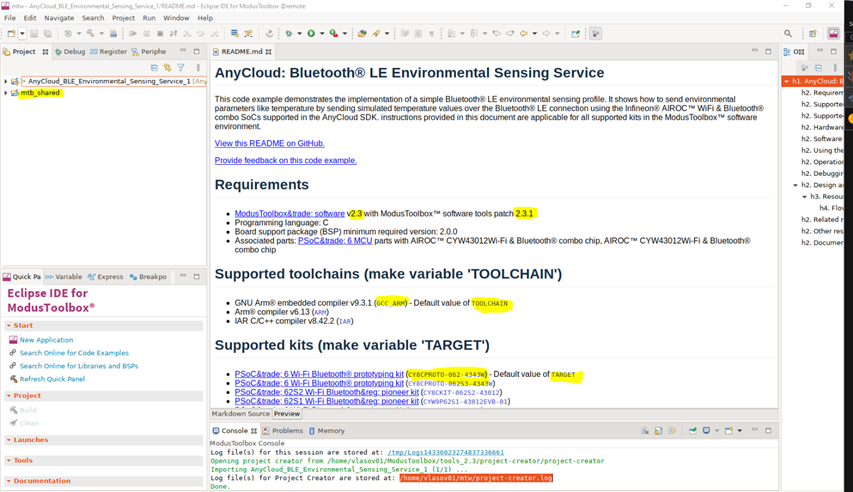Click the Build hammer icon in toolbar
The width and height of the screenshot is (853, 492).
click(90, 34)
